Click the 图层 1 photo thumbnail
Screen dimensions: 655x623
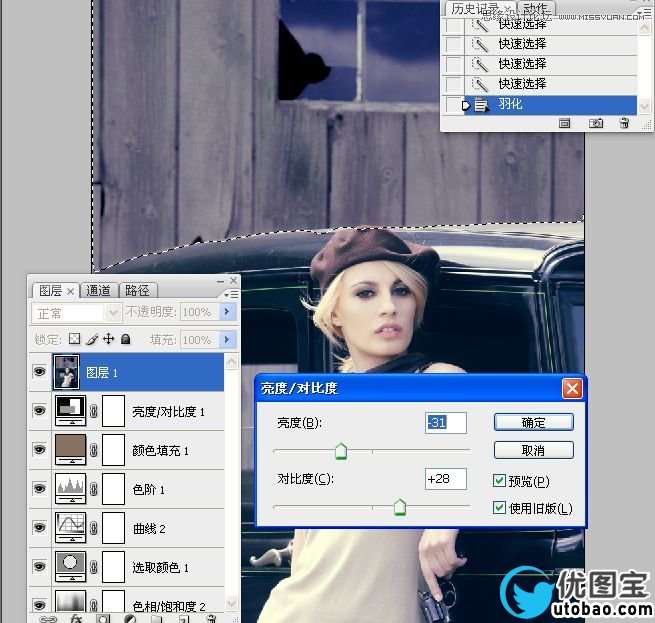(x=66, y=372)
